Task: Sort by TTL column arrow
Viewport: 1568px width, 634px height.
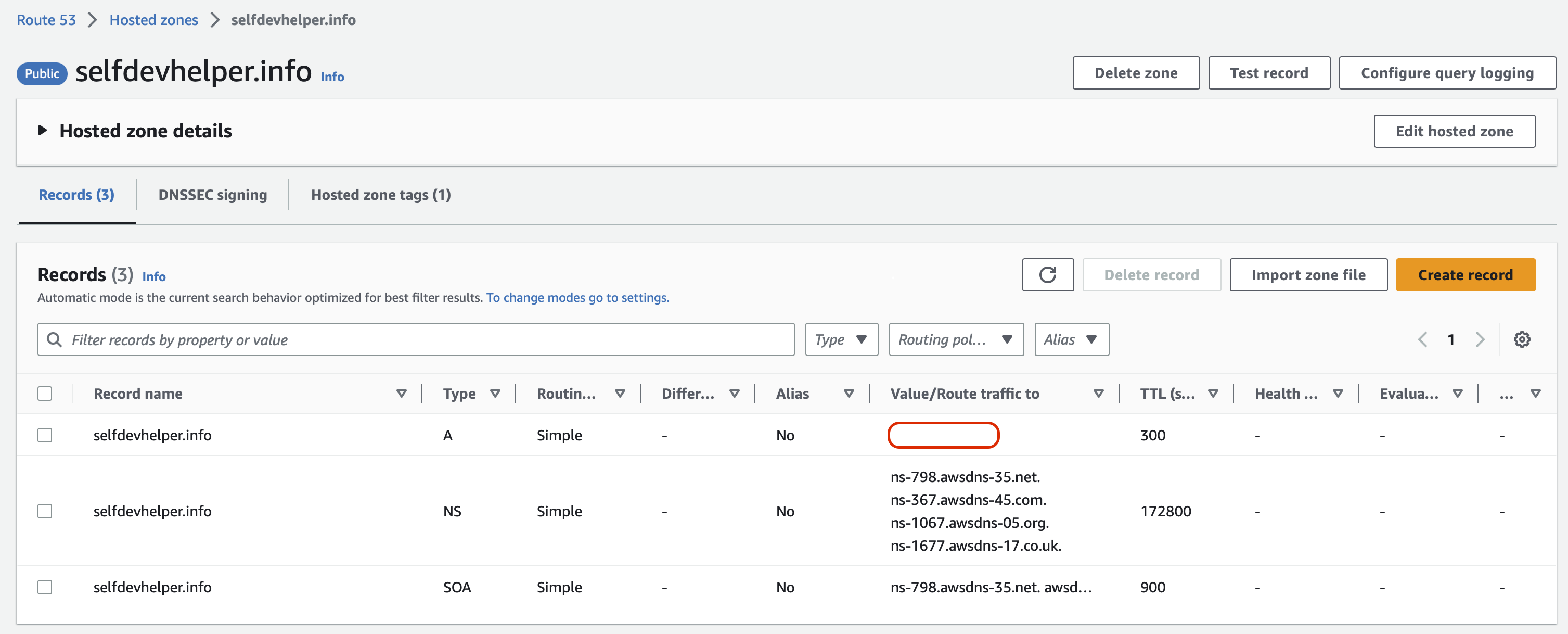Action: coord(1213,394)
